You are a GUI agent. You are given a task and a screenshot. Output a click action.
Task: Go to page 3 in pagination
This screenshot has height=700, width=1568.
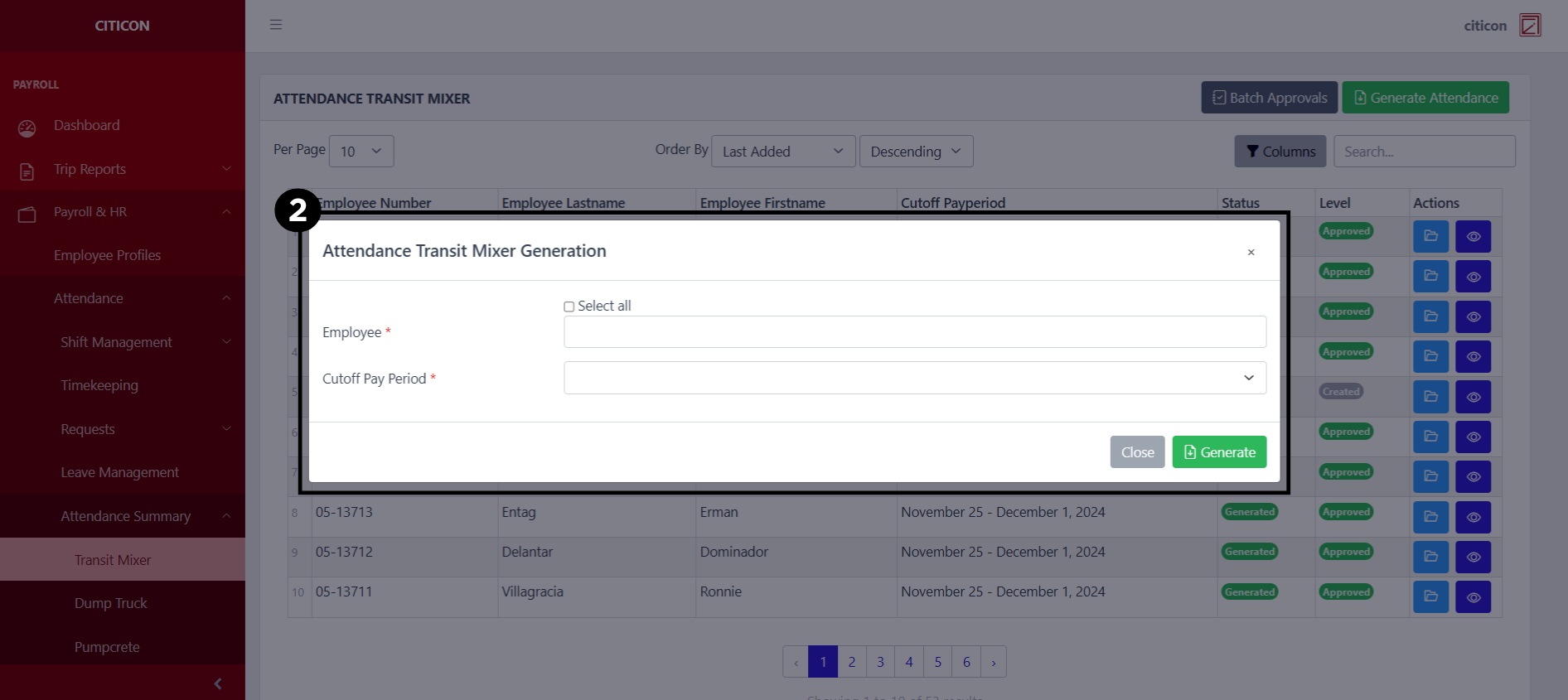(x=880, y=662)
